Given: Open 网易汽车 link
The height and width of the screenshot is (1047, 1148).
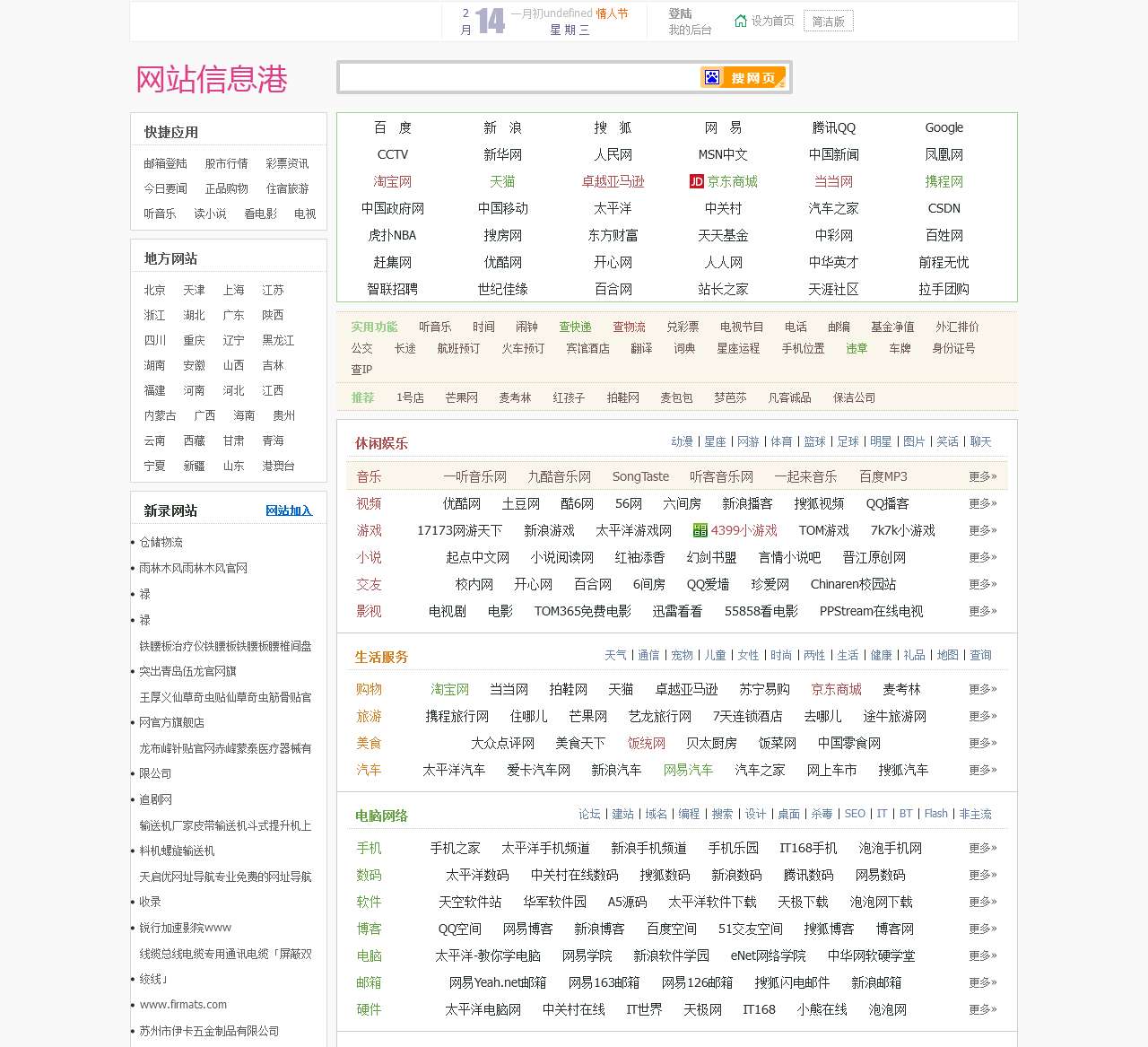Looking at the screenshot, I should (x=688, y=770).
